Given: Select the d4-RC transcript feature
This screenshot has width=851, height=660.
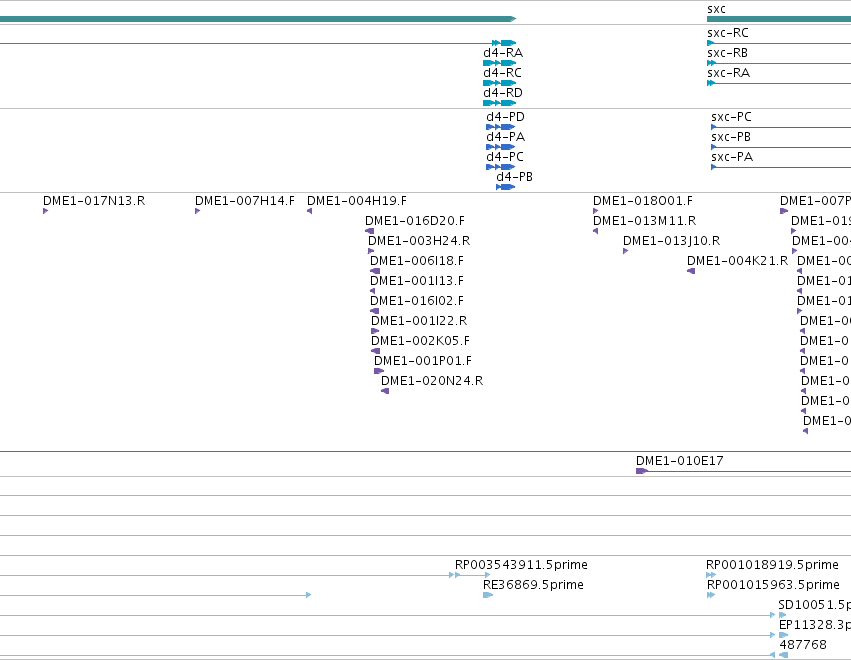Looking at the screenshot, I should 499,83.
